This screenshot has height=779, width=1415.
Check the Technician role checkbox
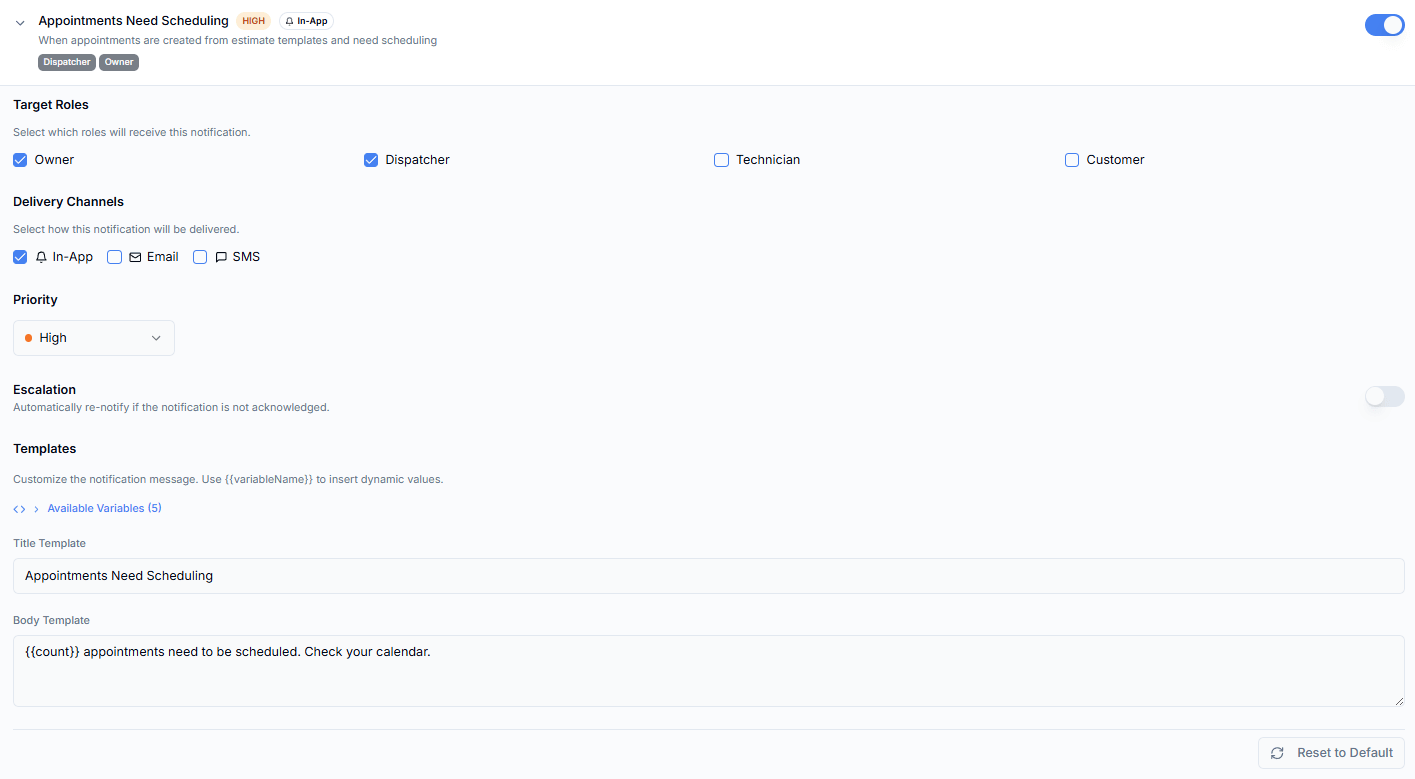721,160
